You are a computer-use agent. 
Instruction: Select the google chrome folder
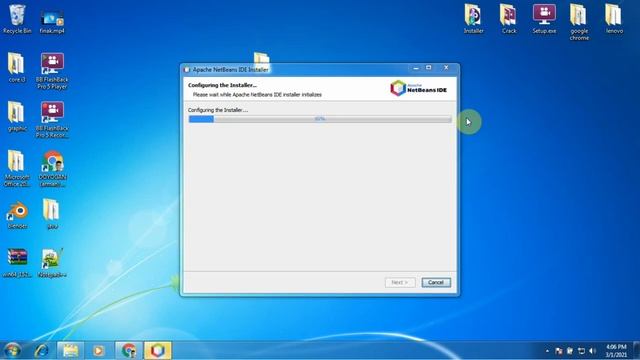pyautogui.click(x=579, y=22)
